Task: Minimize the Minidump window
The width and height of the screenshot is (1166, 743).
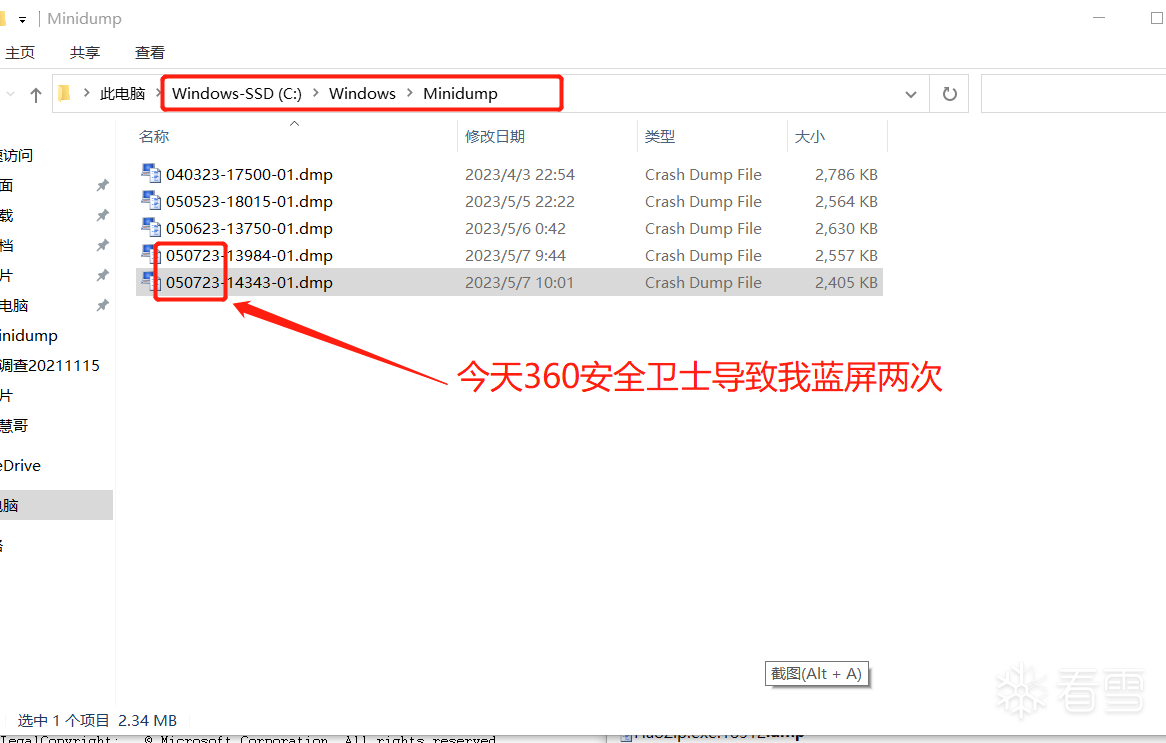Action: [1099, 18]
